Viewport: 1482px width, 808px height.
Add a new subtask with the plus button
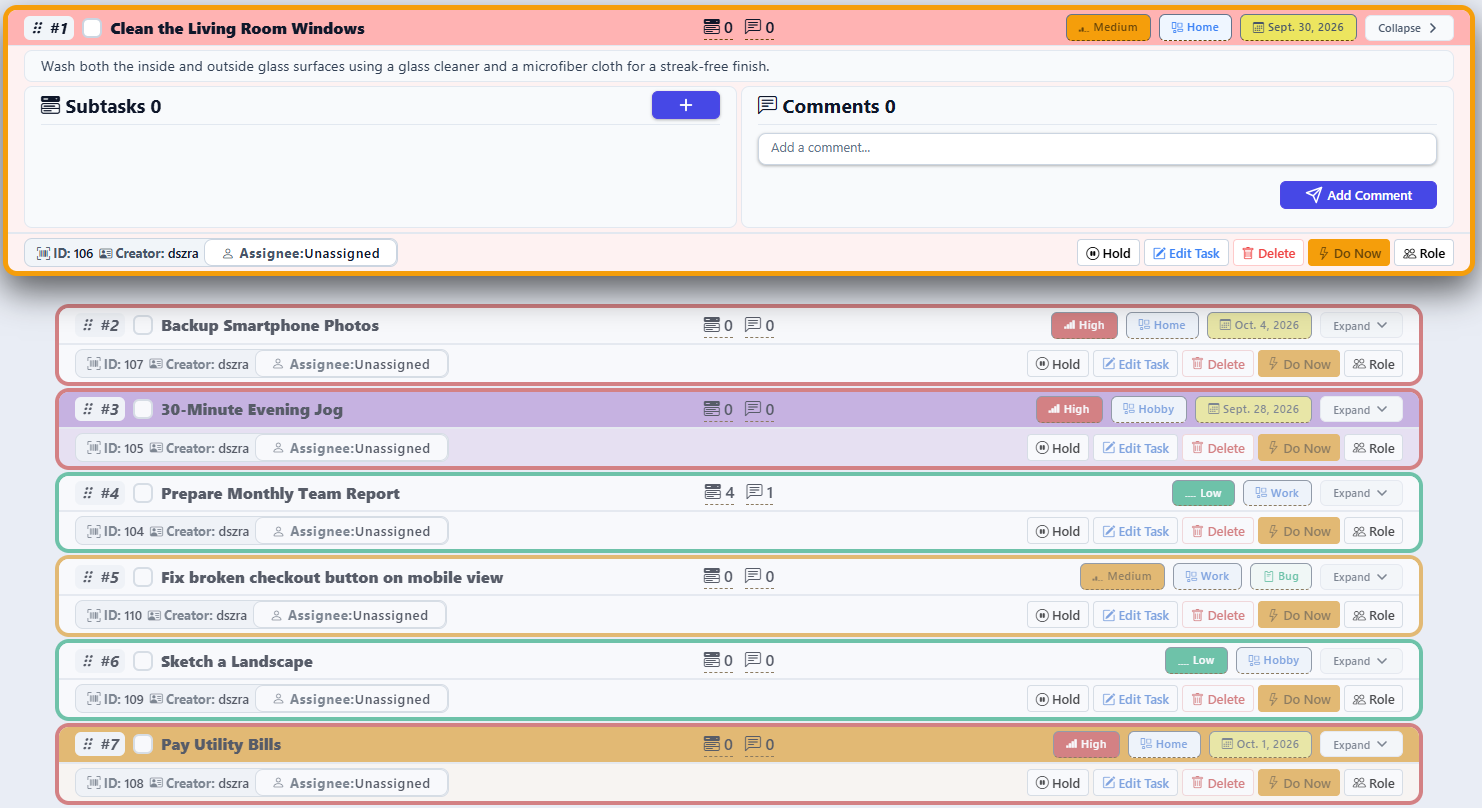click(686, 105)
